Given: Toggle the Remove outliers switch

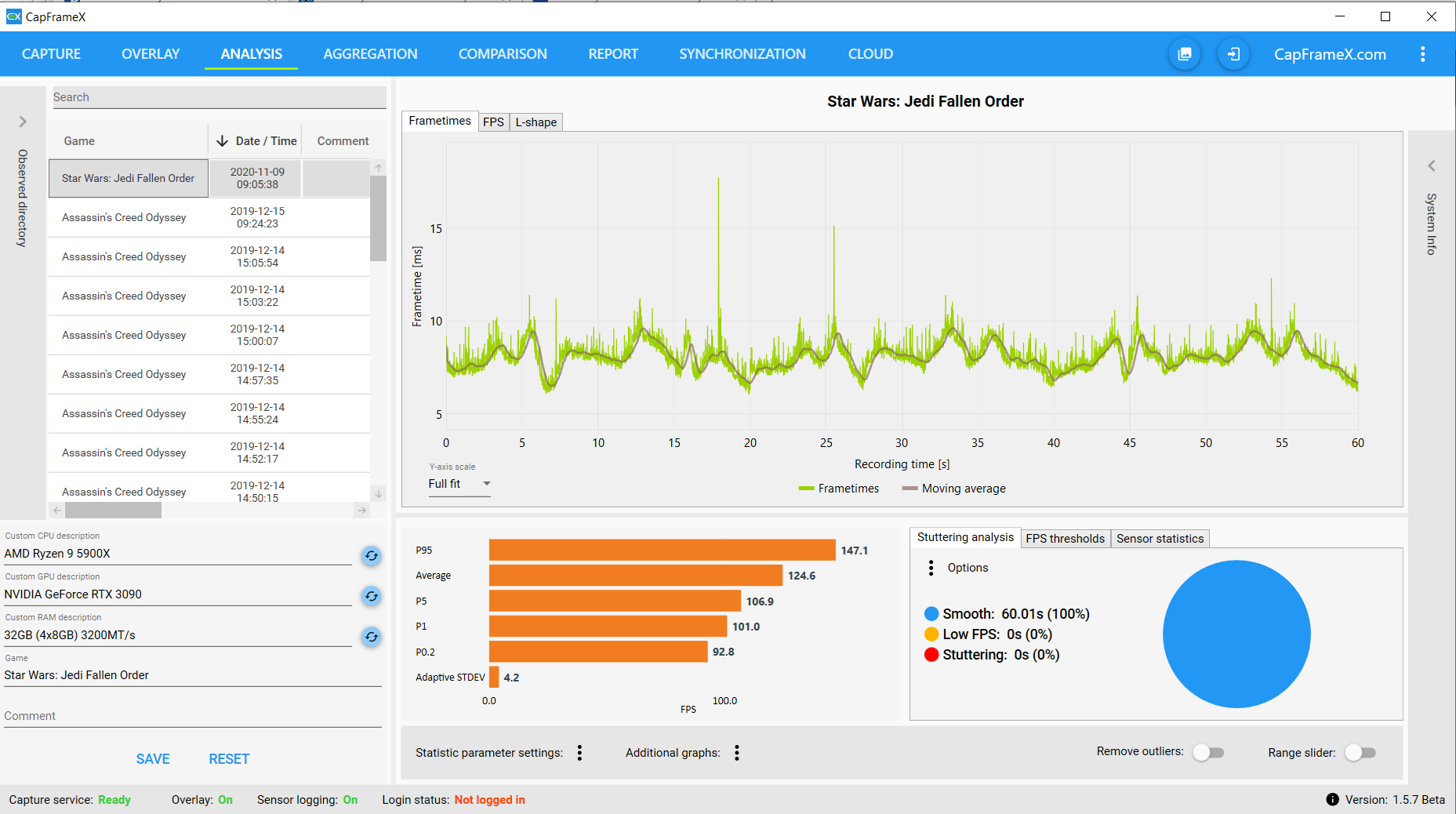Looking at the screenshot, I should (1207, 753).
